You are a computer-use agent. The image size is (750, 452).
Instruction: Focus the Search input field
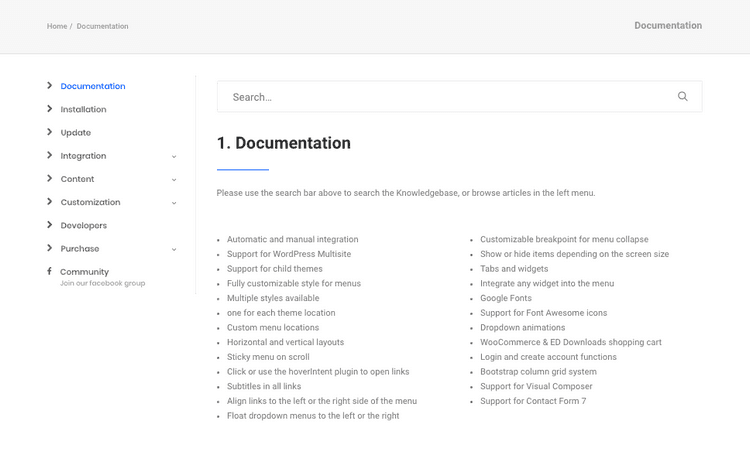[x=459, y=97]
